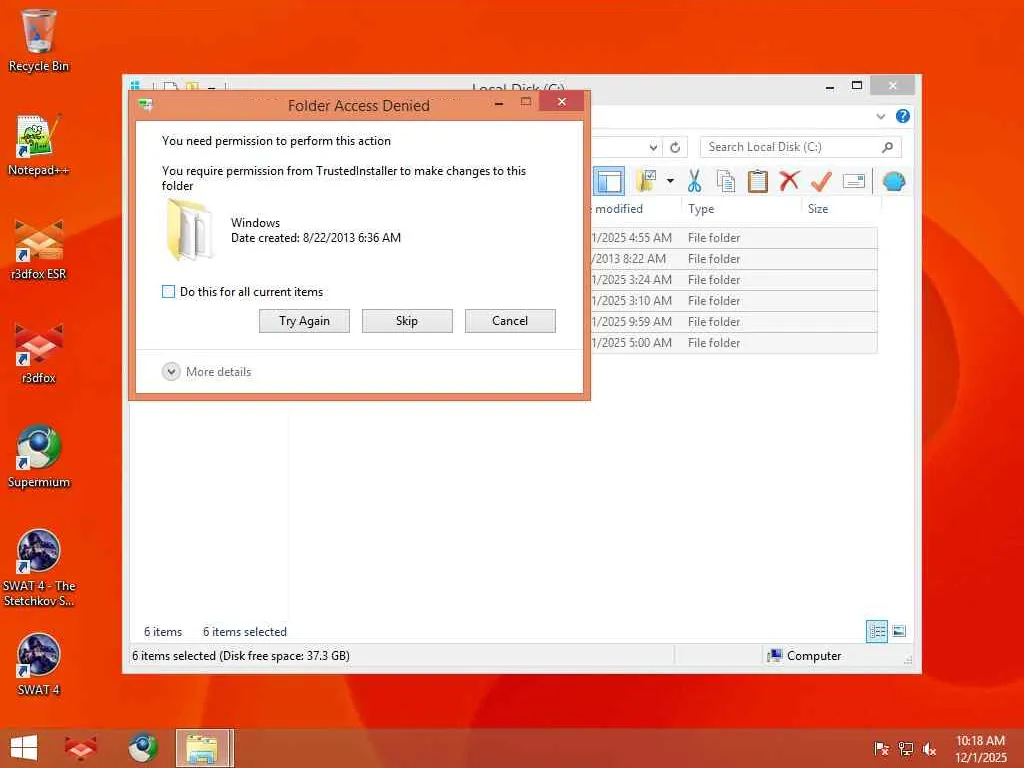Sort by the Type column header

[x=701, y=209]
